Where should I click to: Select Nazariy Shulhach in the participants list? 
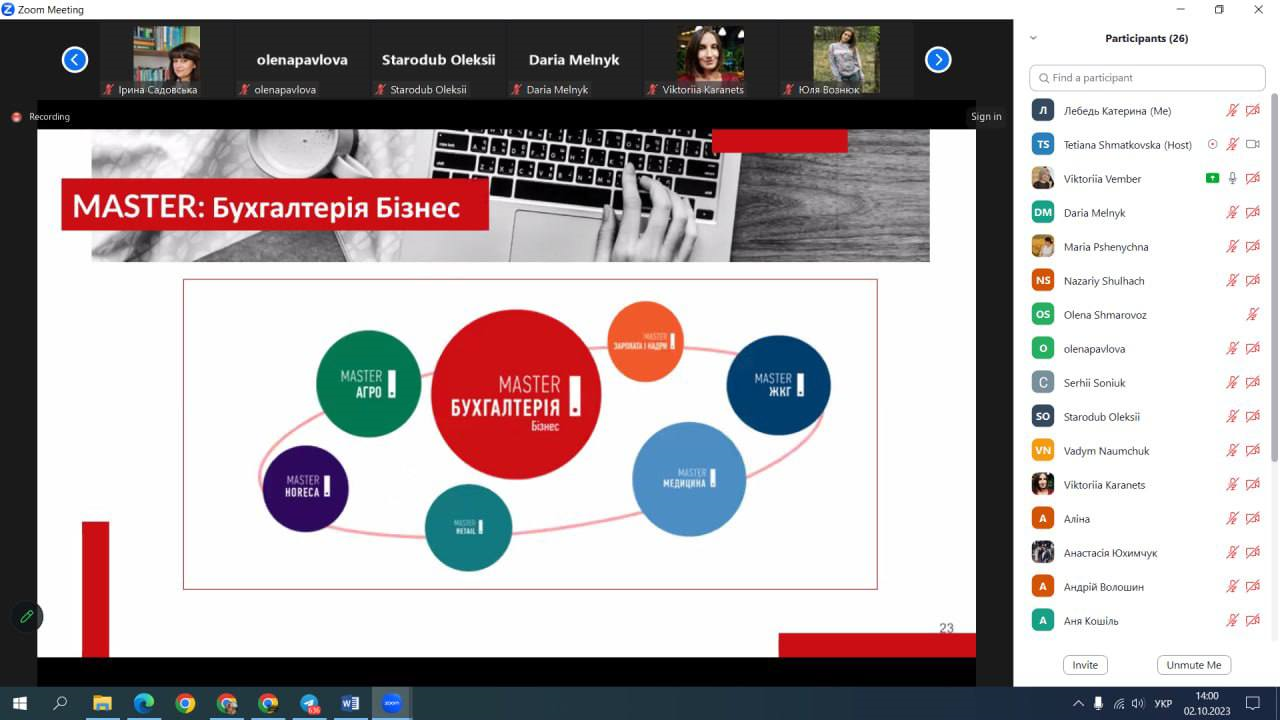1103,281
